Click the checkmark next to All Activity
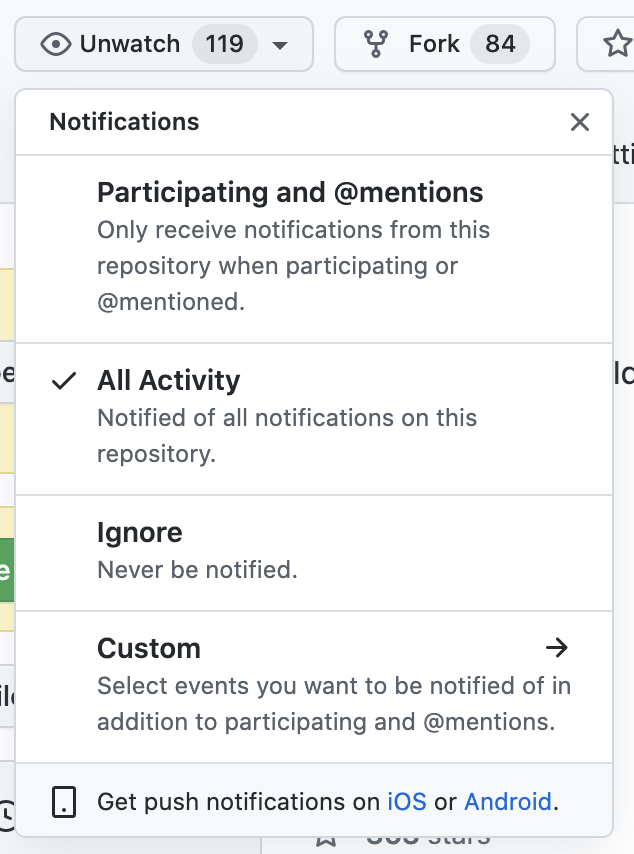Viewport: 634px width, 854px height. [x=65, y=380]
